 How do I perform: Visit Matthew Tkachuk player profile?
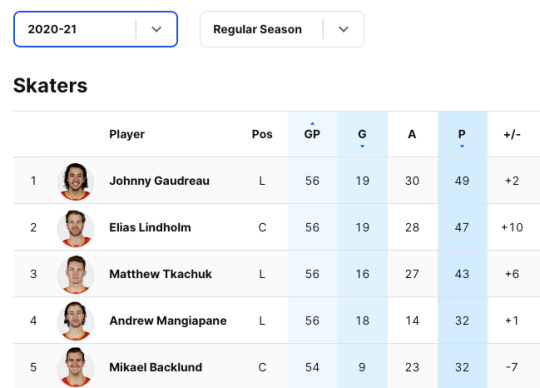click(x=160, y=274)
